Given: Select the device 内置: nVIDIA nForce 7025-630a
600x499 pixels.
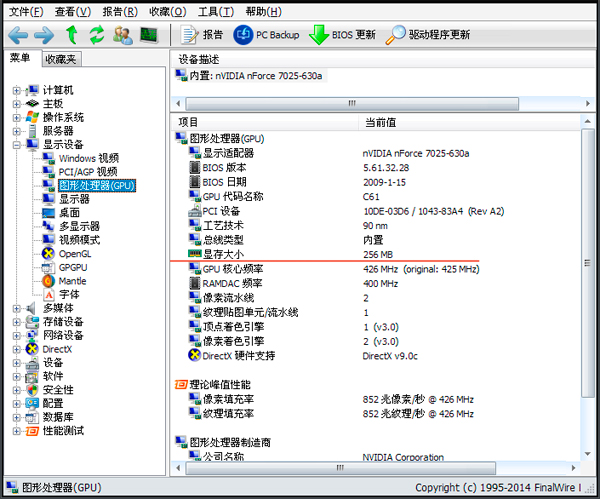Looking at the screenshot, I should tap(249, 76).
